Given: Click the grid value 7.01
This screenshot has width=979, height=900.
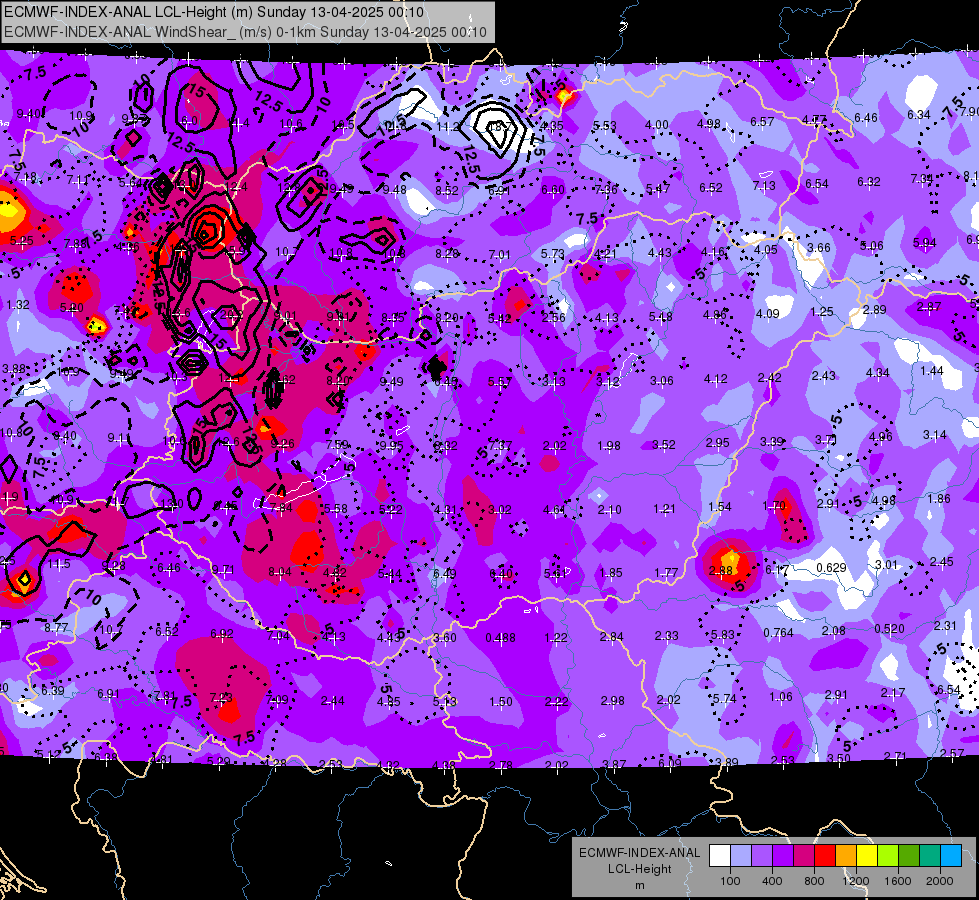Looking at the screenshot, I should point(499,254).
